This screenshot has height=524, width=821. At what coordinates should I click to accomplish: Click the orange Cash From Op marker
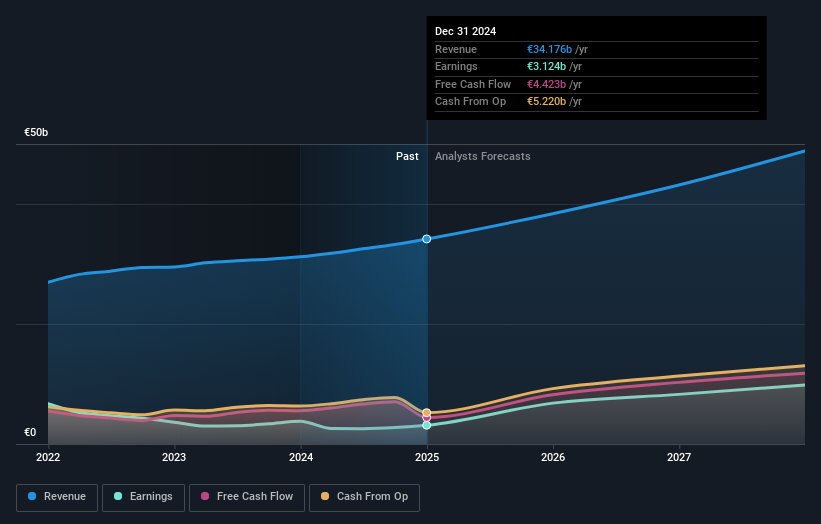tap(427, 413)
